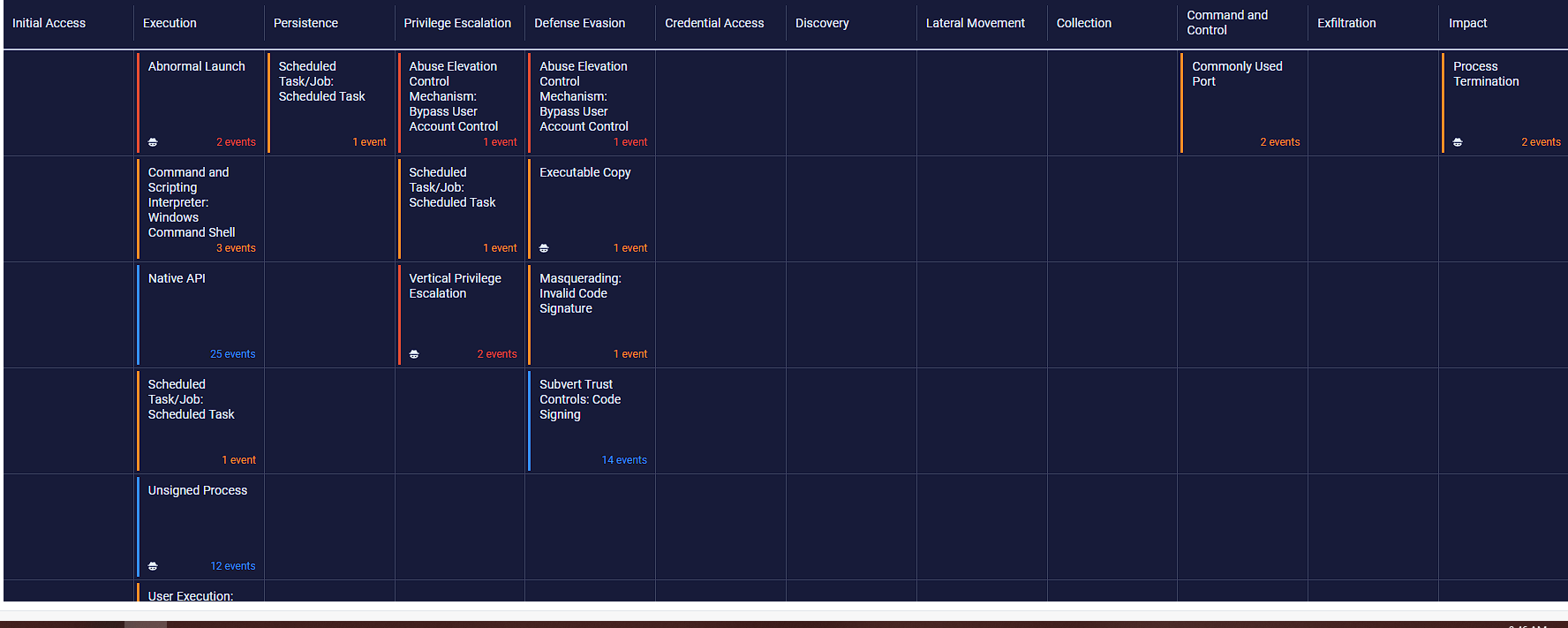
Task: Open 2 events link in Commonly Used Port
Action: click(1279, 142)
